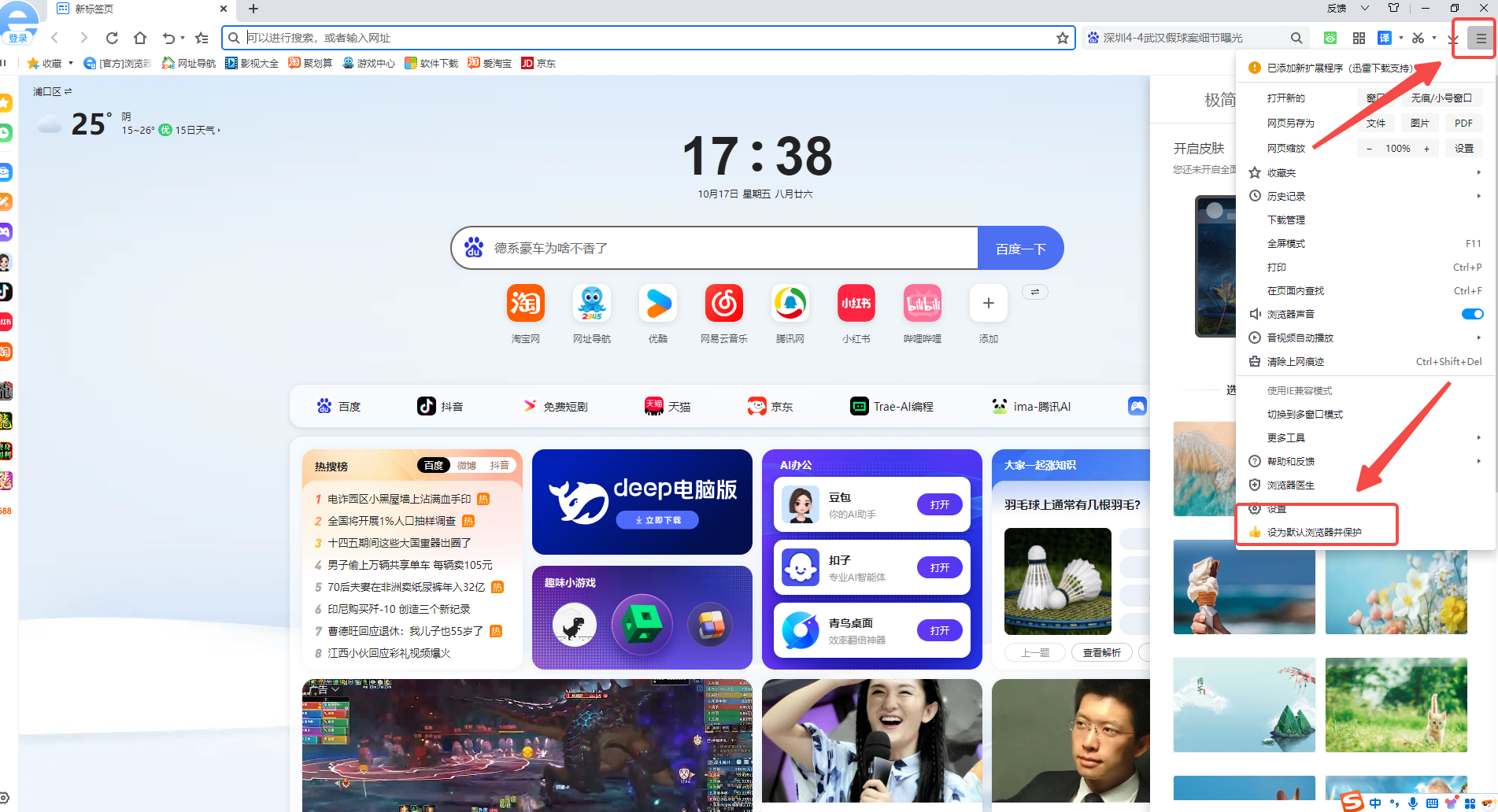Select 设置 from the main menu
This screenshot has height=812, width=1498.
pos(1277,508)
